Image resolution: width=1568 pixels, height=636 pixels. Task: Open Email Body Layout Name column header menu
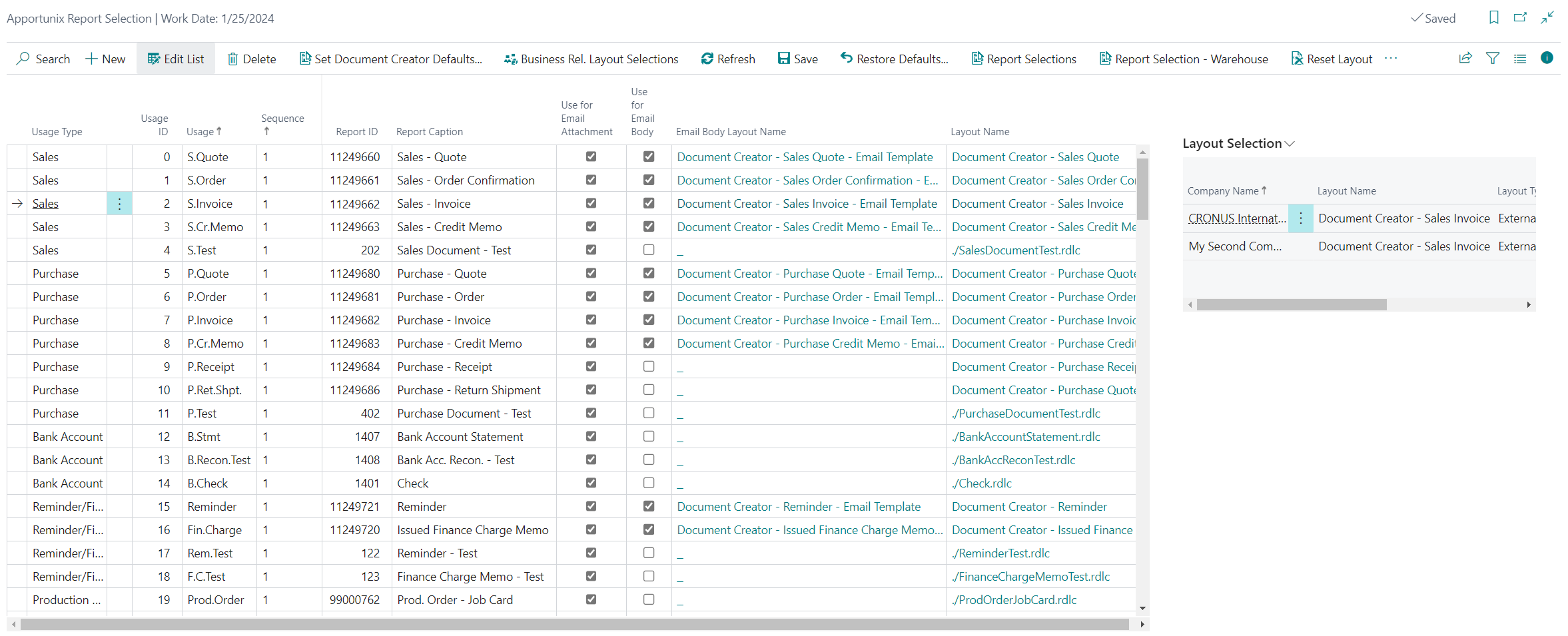click(731, 132)
